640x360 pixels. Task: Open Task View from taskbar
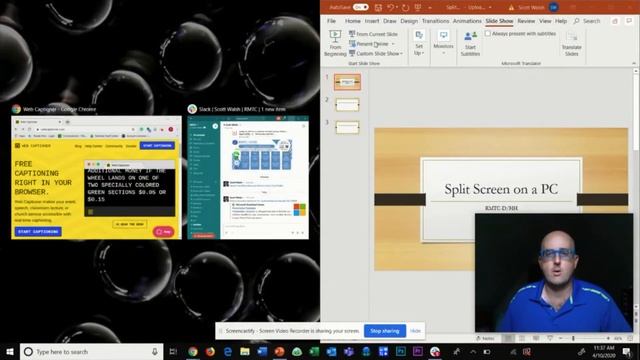point(173,351)
